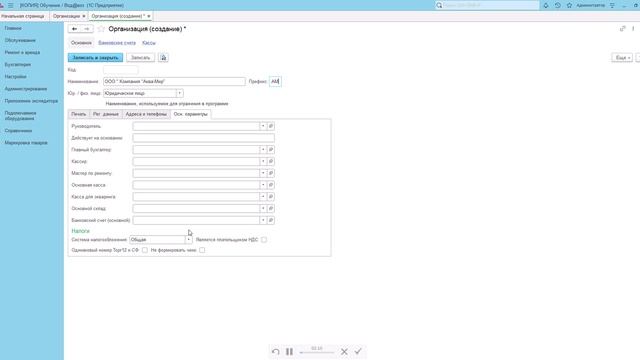Switch to the Рег. данные tab
640x360 pixels.
point(106,114)
